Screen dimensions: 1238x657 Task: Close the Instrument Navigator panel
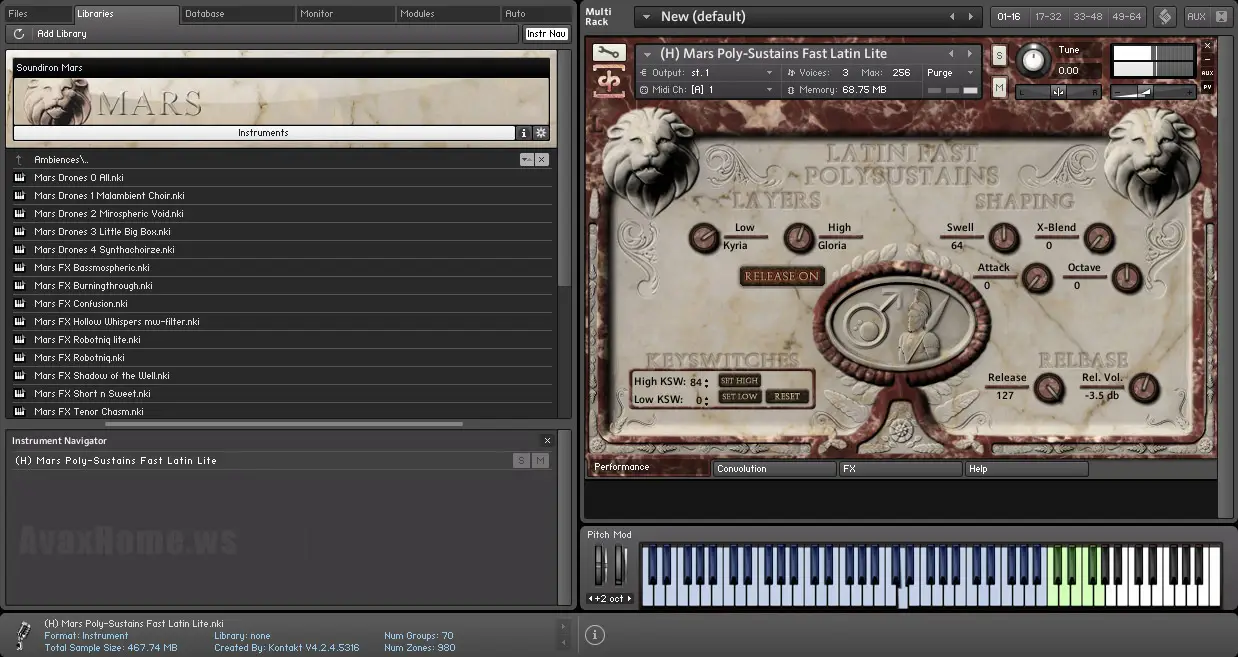coord(547,441)
